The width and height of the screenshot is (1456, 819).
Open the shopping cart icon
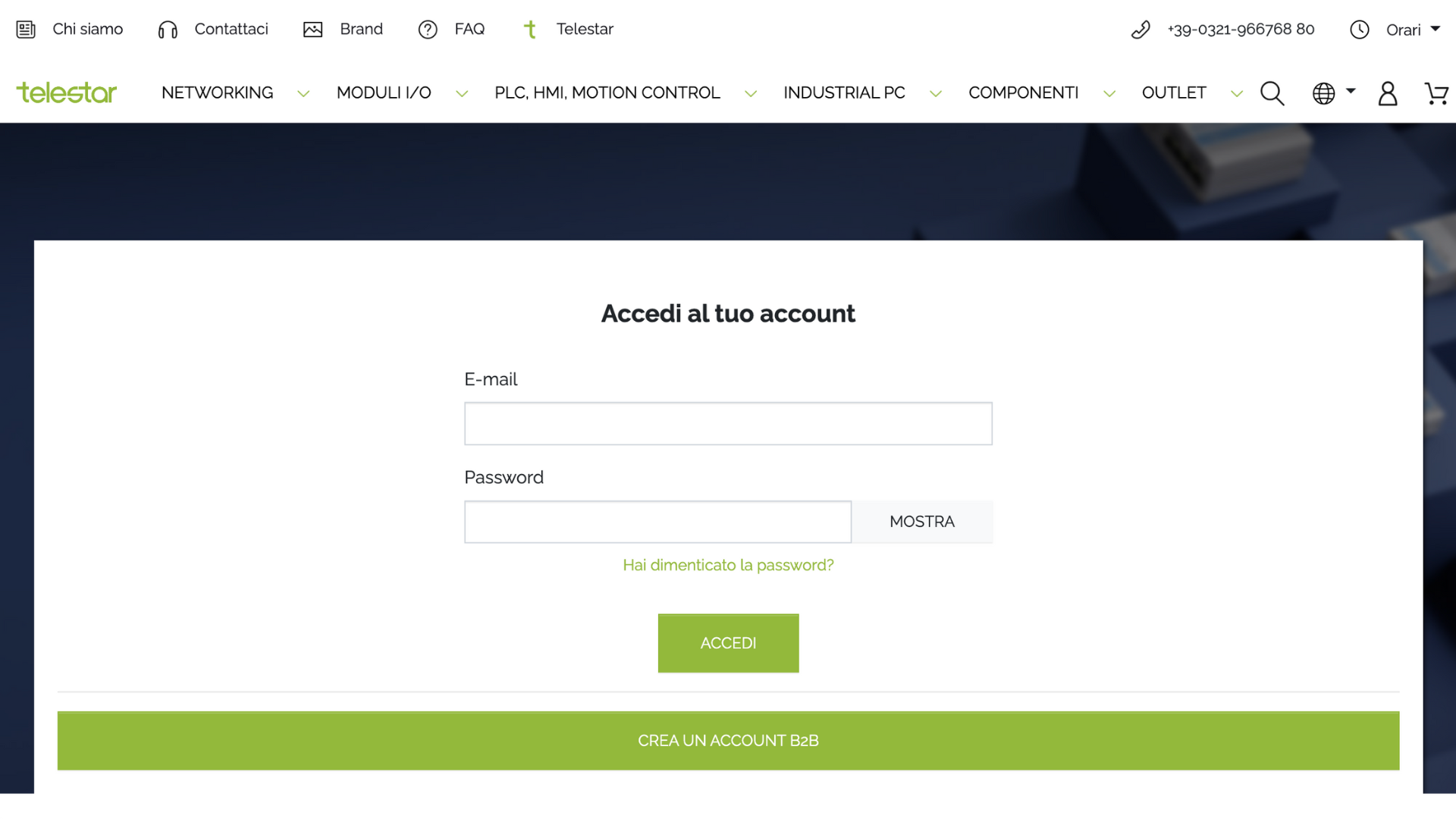pyautogui.click(x=1436, y=93)
